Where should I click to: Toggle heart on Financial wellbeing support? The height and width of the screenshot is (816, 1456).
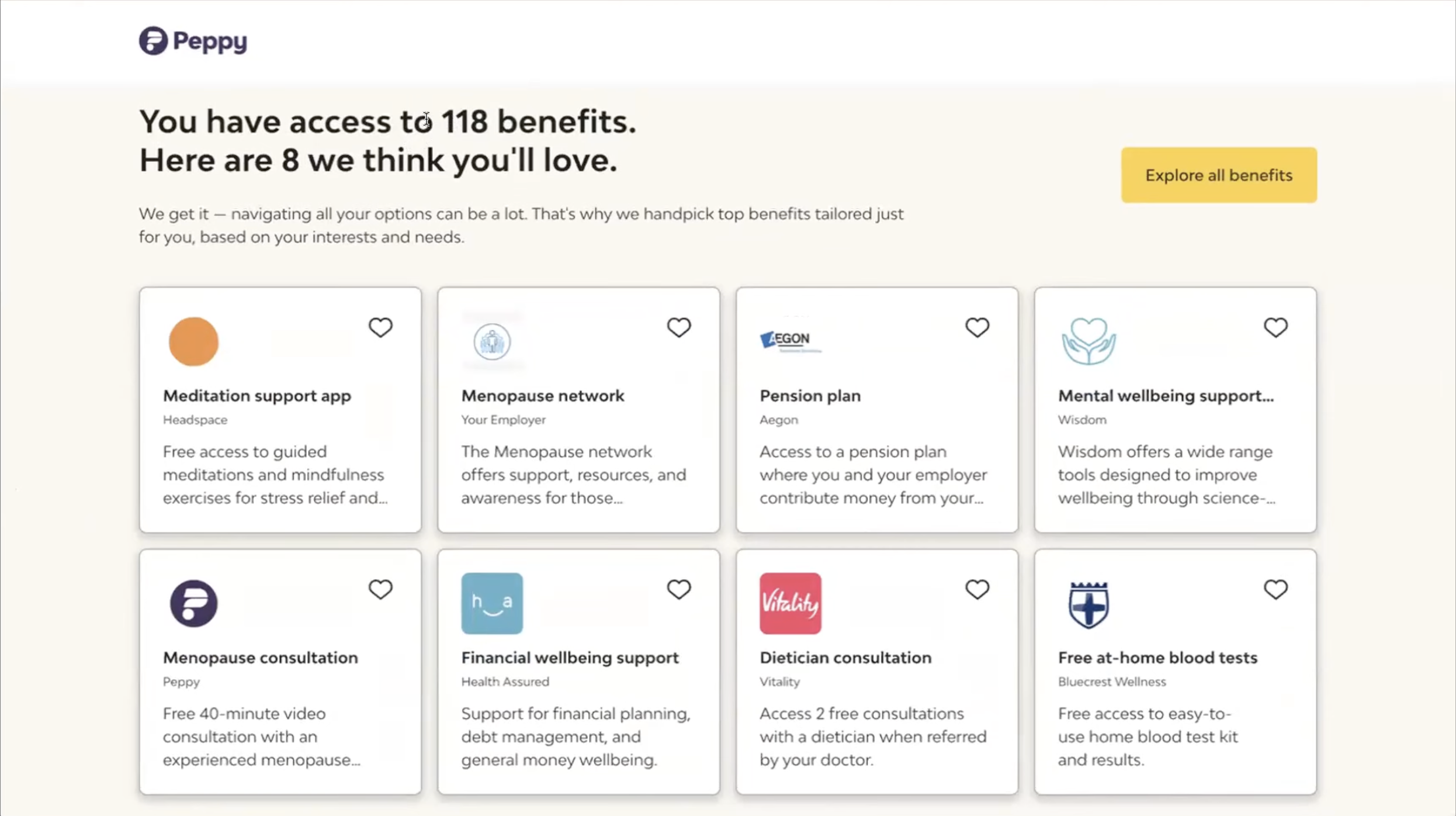pos(679,589)
